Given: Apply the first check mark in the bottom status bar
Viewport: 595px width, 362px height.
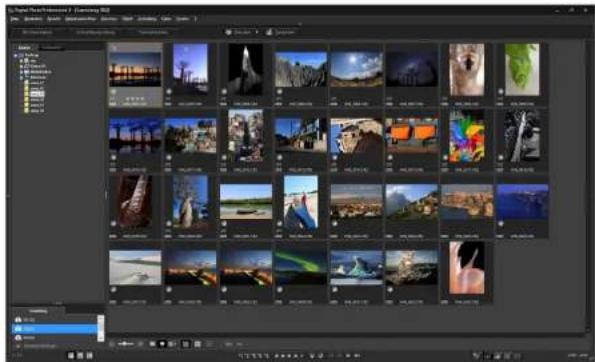Looking at the screenshot, I should coord(242,356).
